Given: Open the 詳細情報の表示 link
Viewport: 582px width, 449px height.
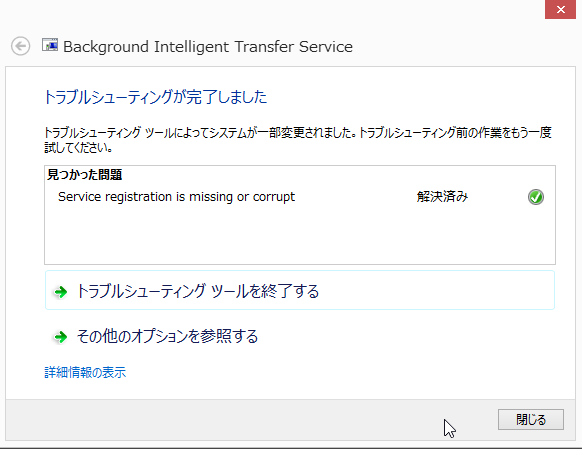Looking at the screenshot, I should coord(85,372).
